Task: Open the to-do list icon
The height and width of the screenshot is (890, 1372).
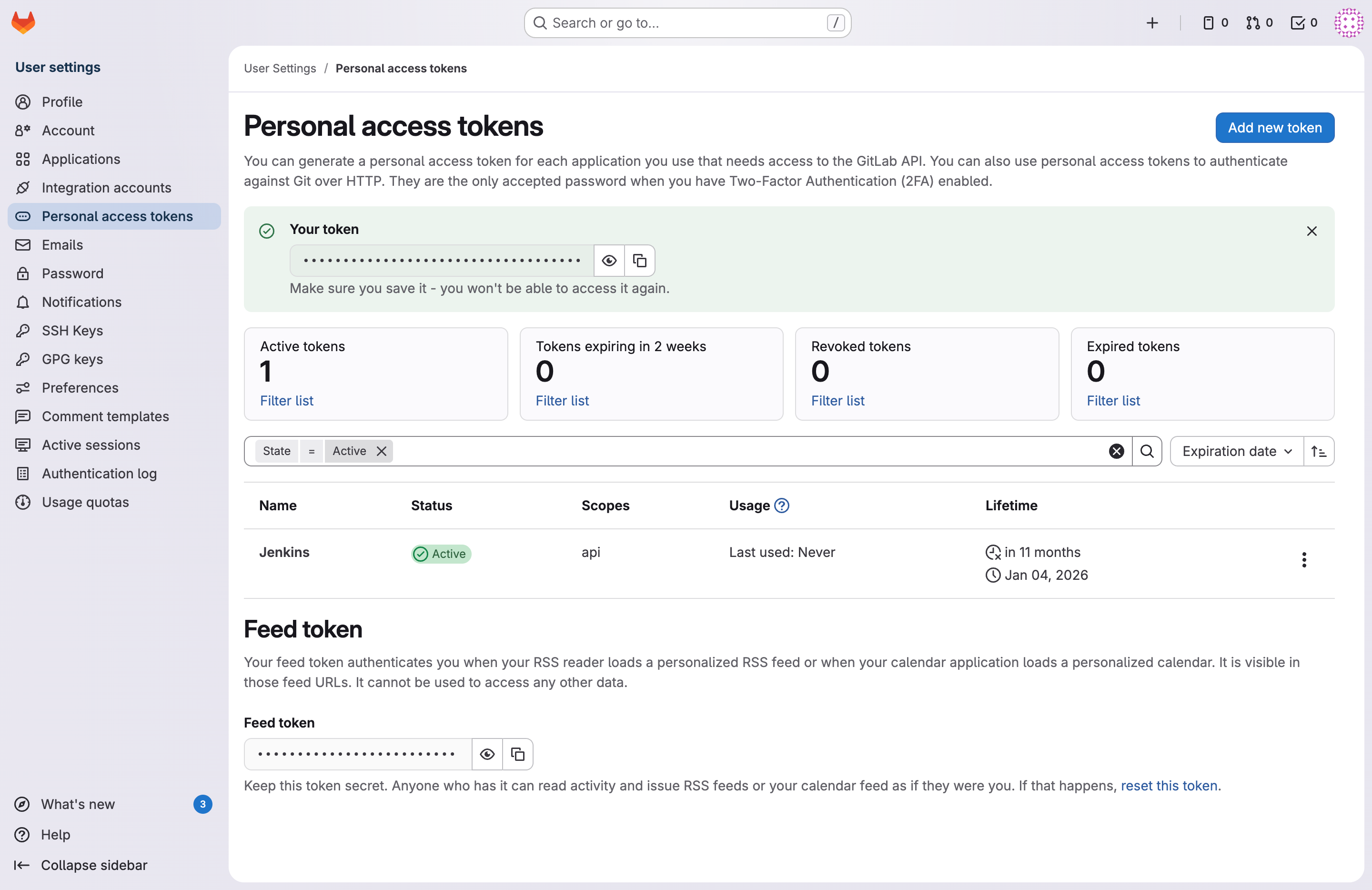Action: tap(1303, 22)
